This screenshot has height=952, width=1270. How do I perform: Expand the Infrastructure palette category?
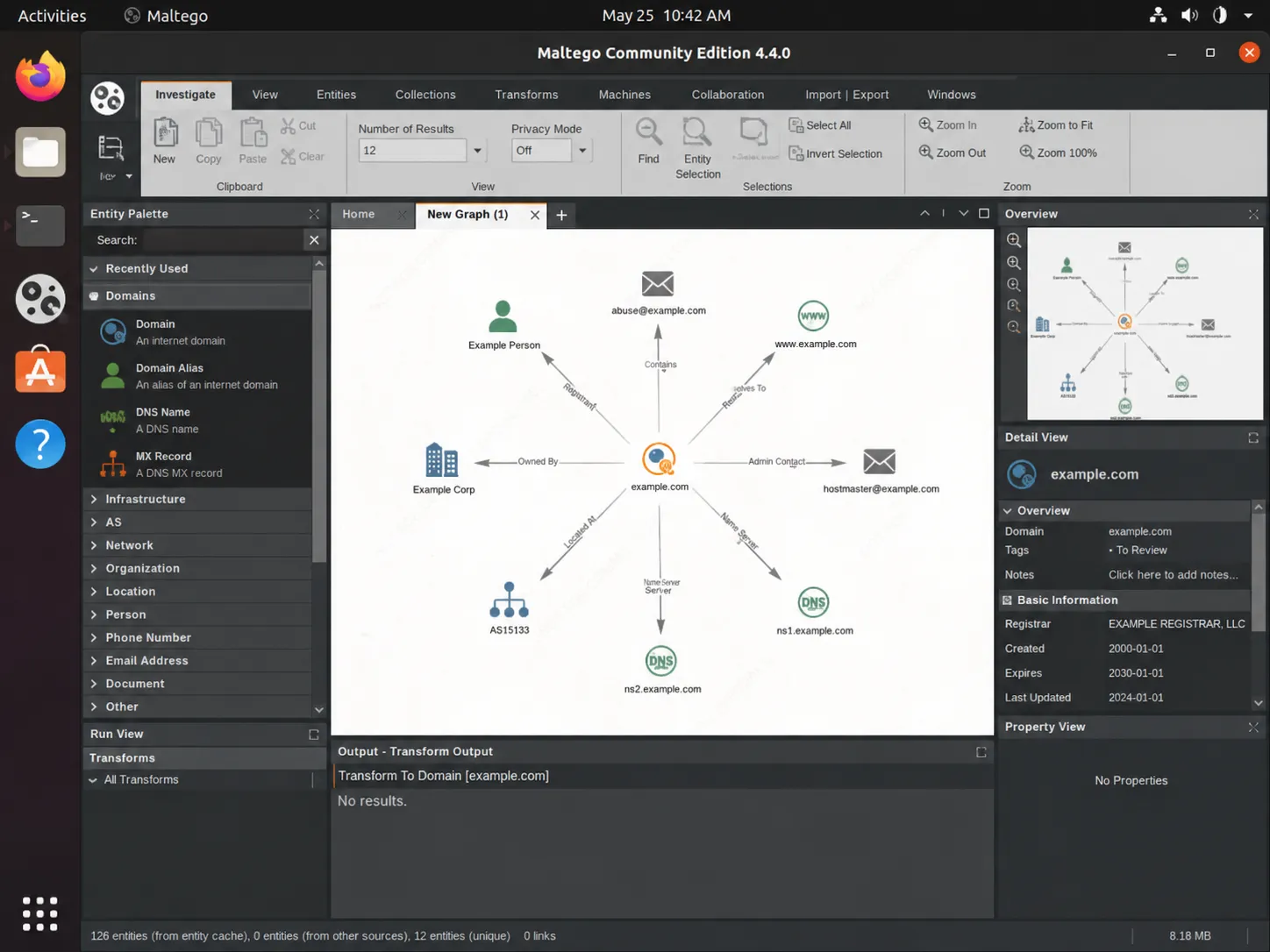point(94,499)
